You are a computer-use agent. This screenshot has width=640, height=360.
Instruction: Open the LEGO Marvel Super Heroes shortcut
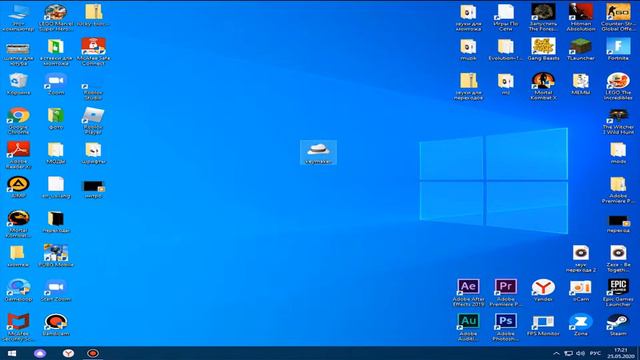pos(56,17)
